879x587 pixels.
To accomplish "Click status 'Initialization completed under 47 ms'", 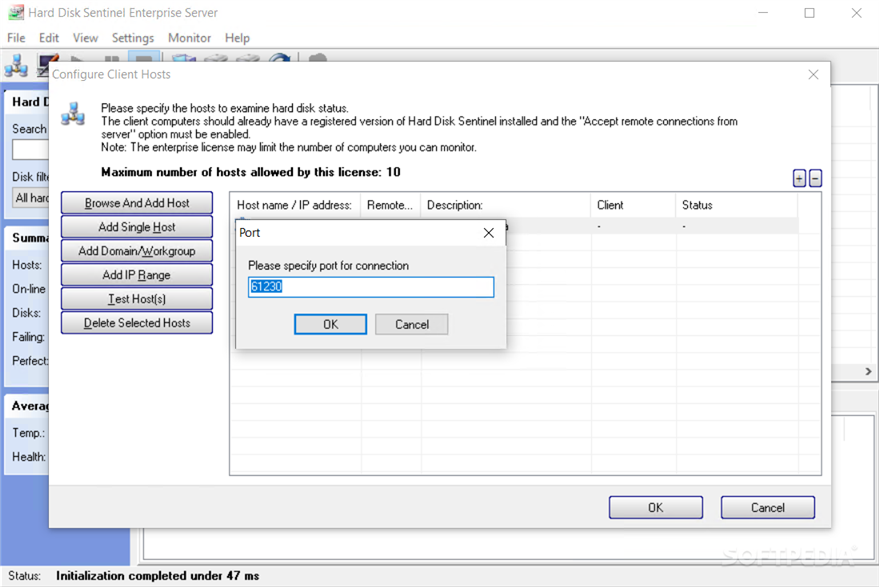I will pyautogui.click(x=158, y=576).
